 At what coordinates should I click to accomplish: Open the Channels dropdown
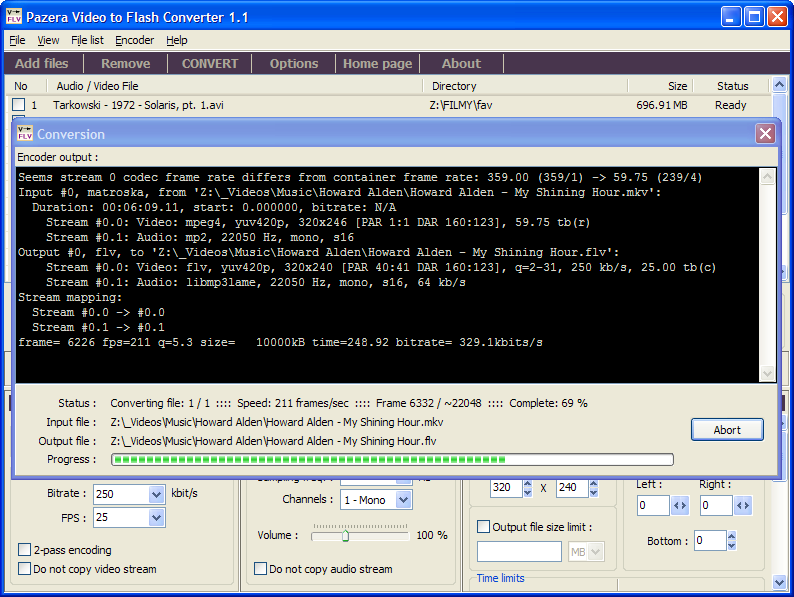[x=403, y=500]
